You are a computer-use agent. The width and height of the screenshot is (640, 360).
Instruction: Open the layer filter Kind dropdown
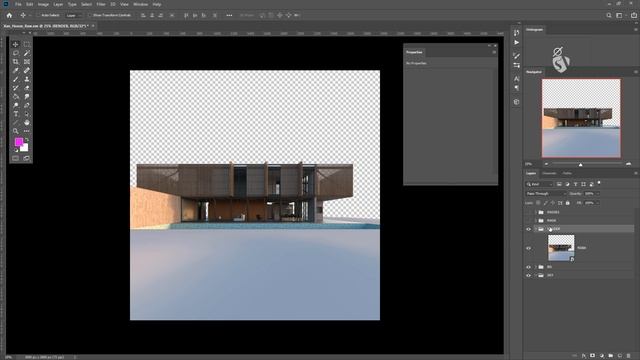[x=539, y=184]
